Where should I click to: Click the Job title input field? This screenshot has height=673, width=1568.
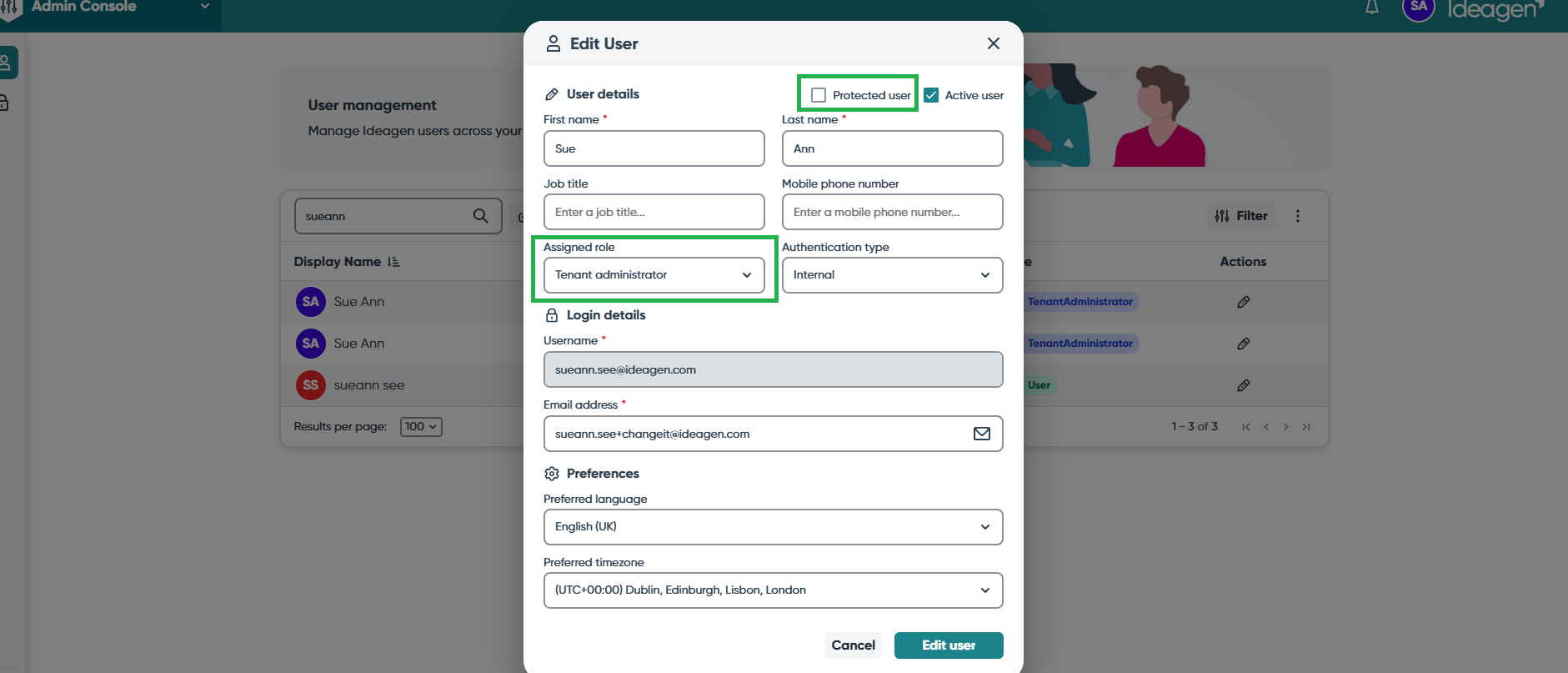[x=654, y=212]
